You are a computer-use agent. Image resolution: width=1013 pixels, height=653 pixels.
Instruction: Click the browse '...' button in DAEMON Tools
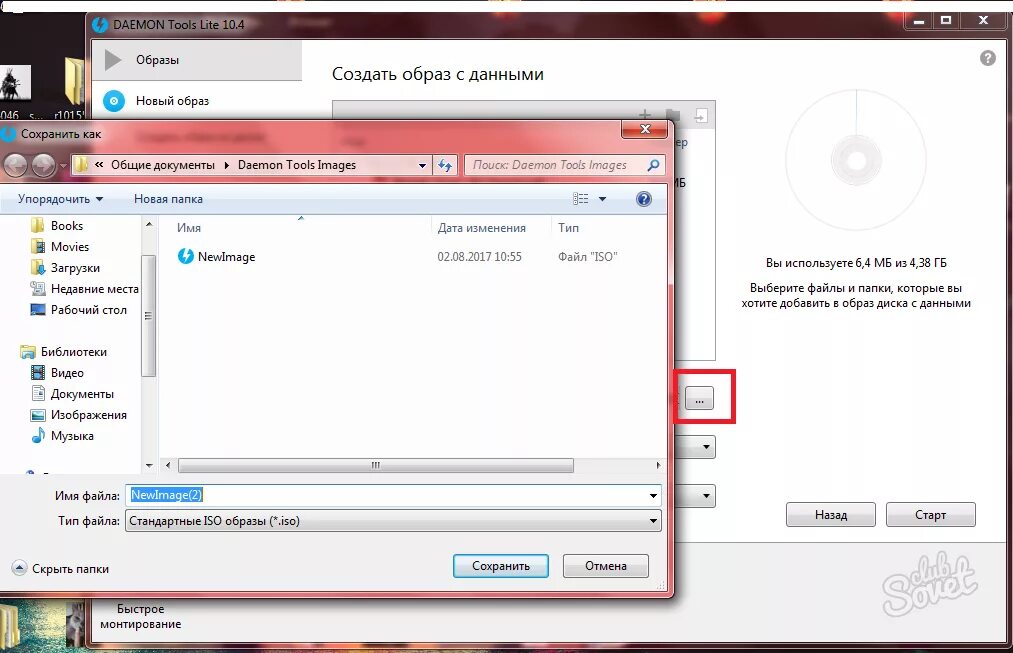699,397
